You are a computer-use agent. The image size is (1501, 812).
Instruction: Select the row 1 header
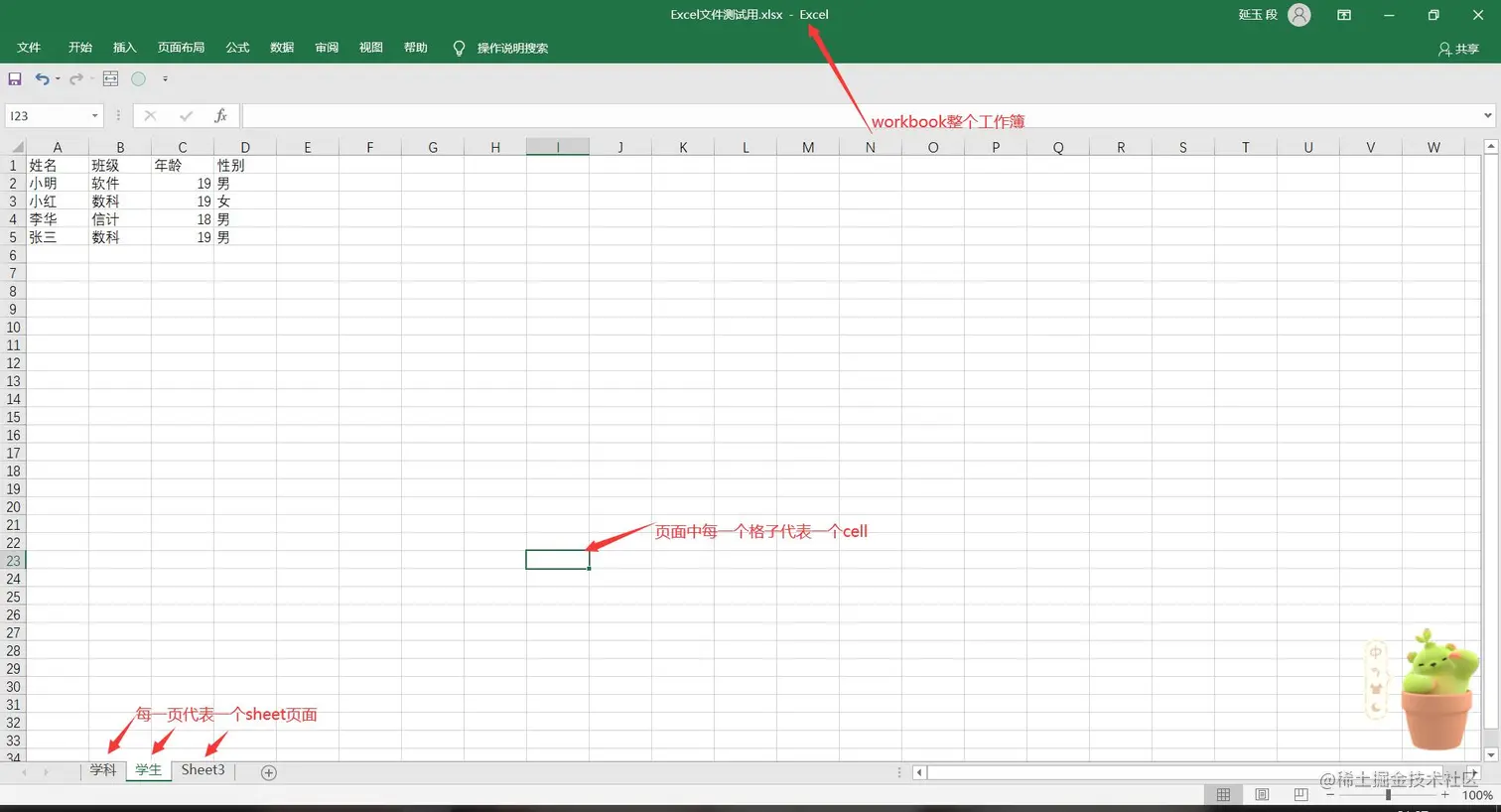(x=13, y=166)
